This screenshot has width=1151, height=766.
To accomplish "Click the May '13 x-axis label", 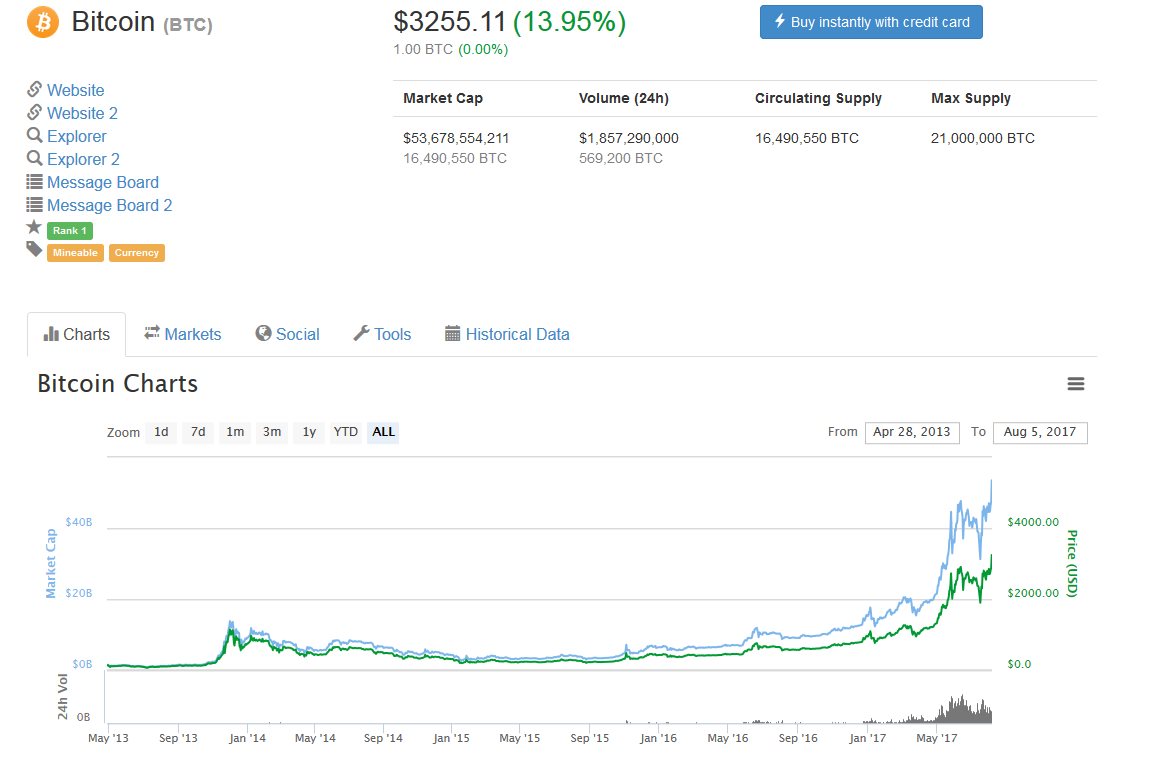I will pos(108,738).
